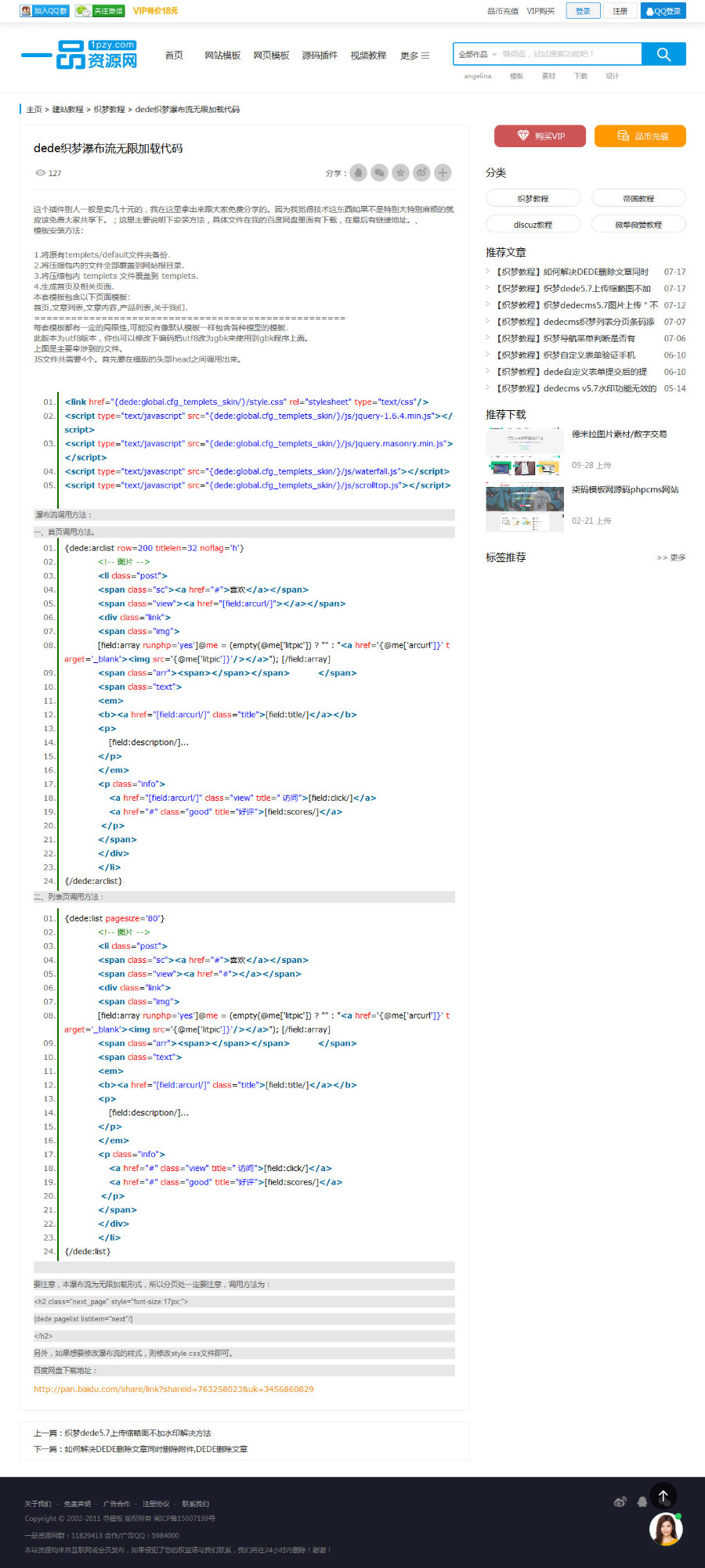Open article 织梦dedecms5.7图片上传
This screenshot has height=1568, width=705.
[577, 305]
